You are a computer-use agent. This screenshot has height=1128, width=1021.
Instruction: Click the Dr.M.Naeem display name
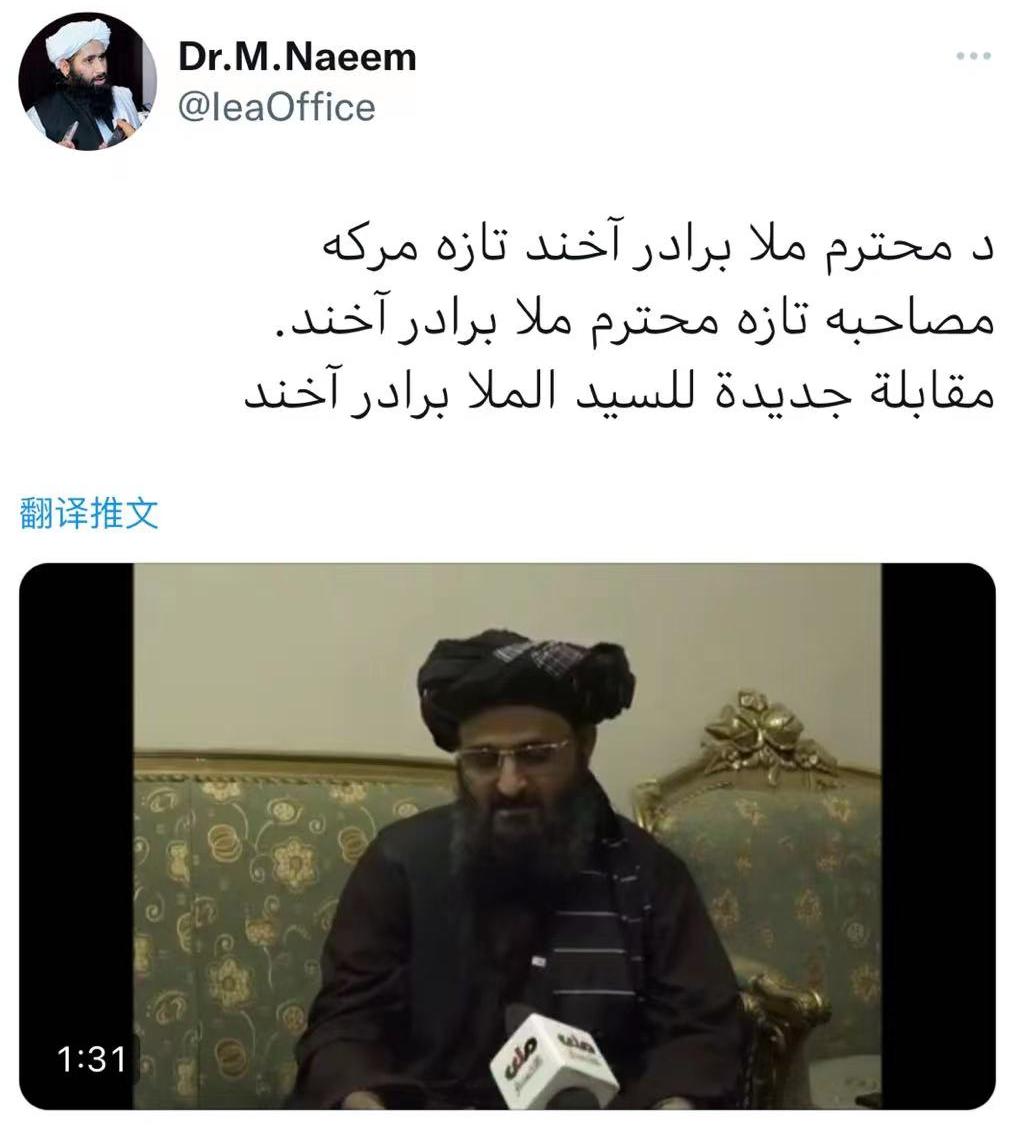297,57
